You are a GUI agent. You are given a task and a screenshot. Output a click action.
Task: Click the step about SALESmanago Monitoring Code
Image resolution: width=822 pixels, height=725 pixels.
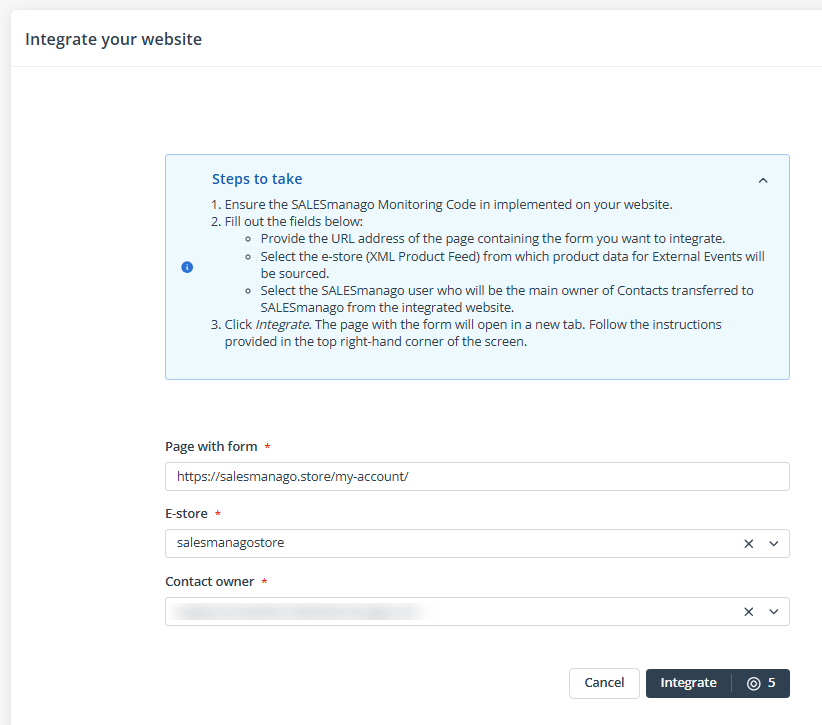pos(448,204)
